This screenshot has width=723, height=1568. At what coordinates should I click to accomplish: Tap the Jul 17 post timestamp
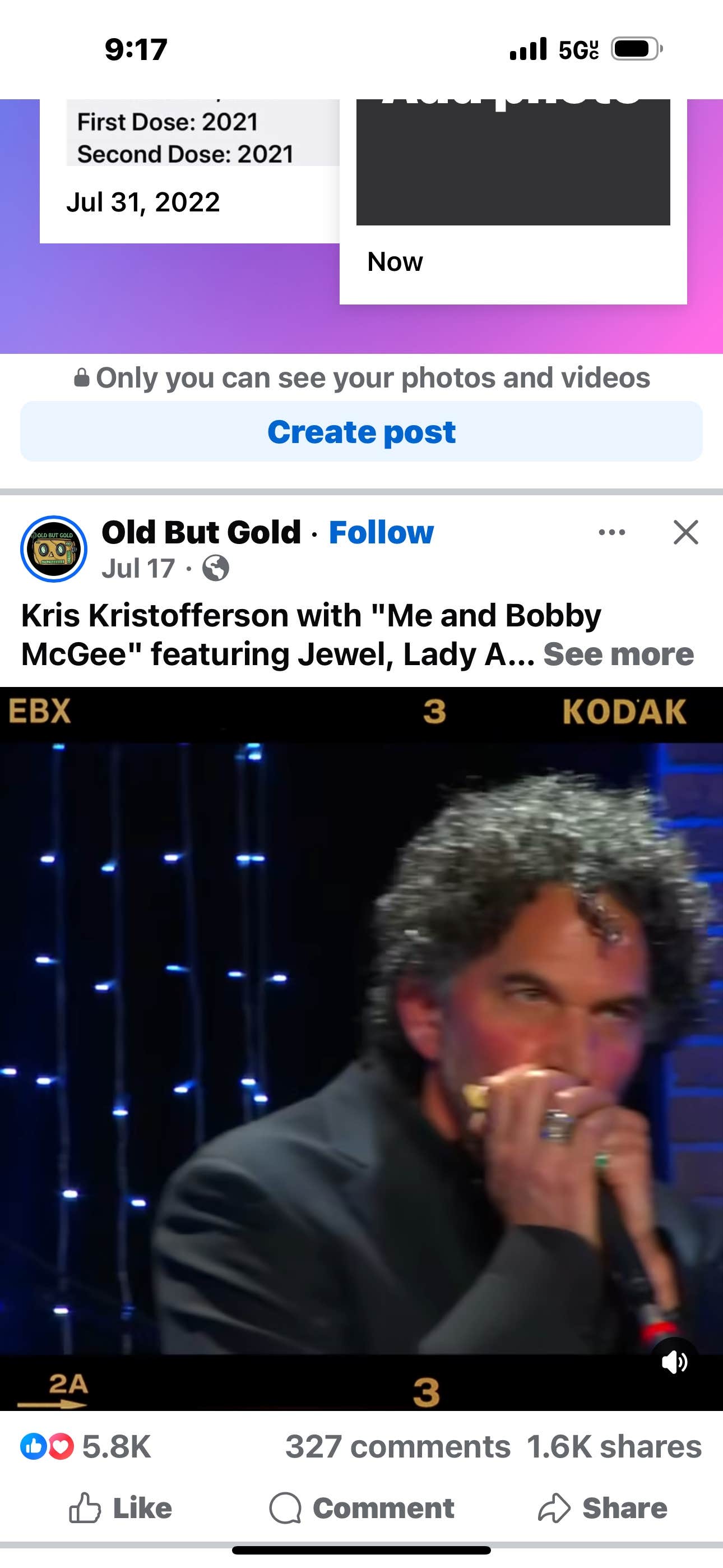[x=138, y=569]
